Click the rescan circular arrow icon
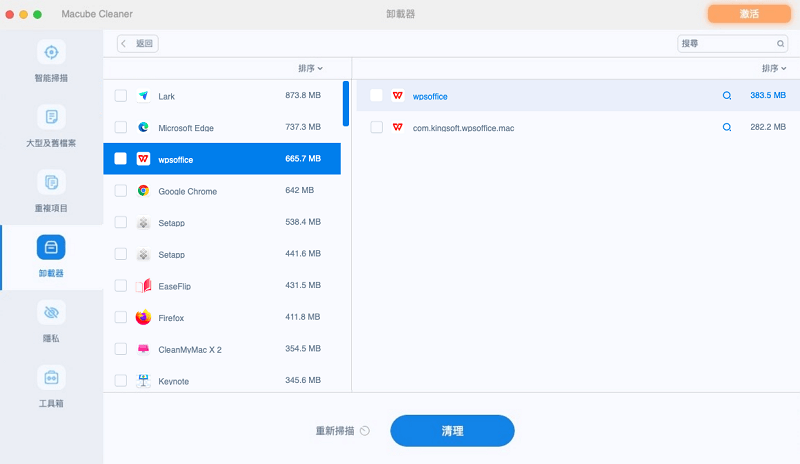This screenshot has height=464, width=800. pyautogui.click(x=365, y=431)
